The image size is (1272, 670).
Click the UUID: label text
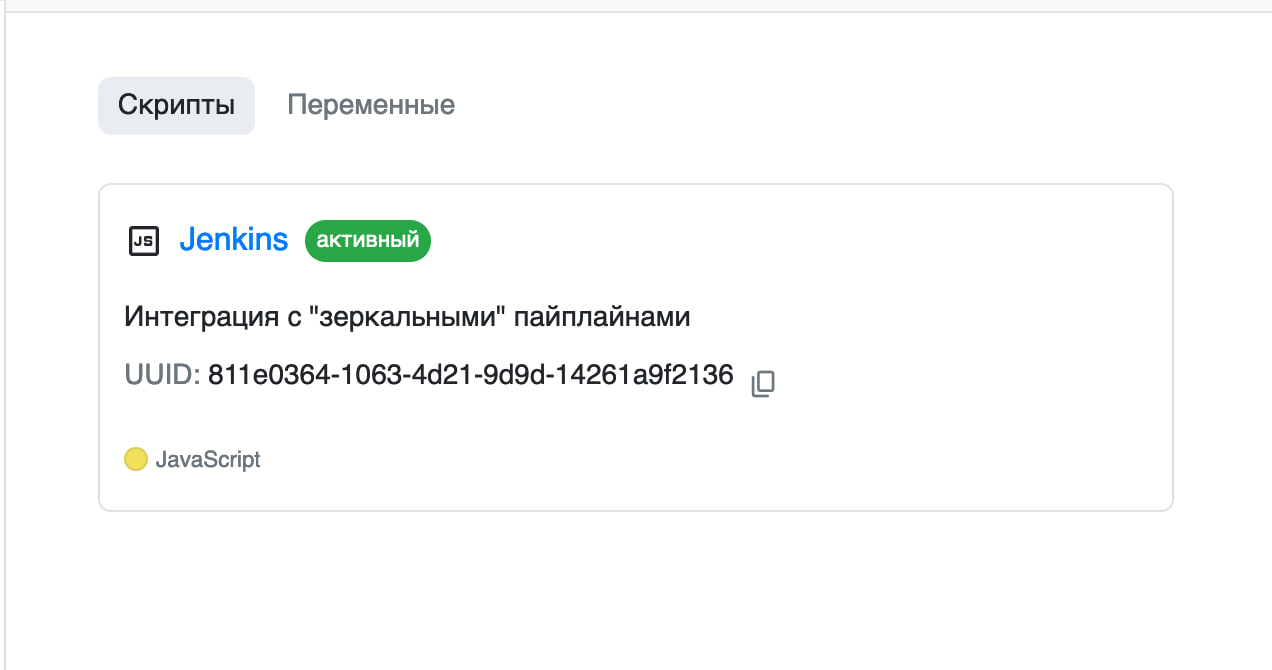tap(163, 376)
